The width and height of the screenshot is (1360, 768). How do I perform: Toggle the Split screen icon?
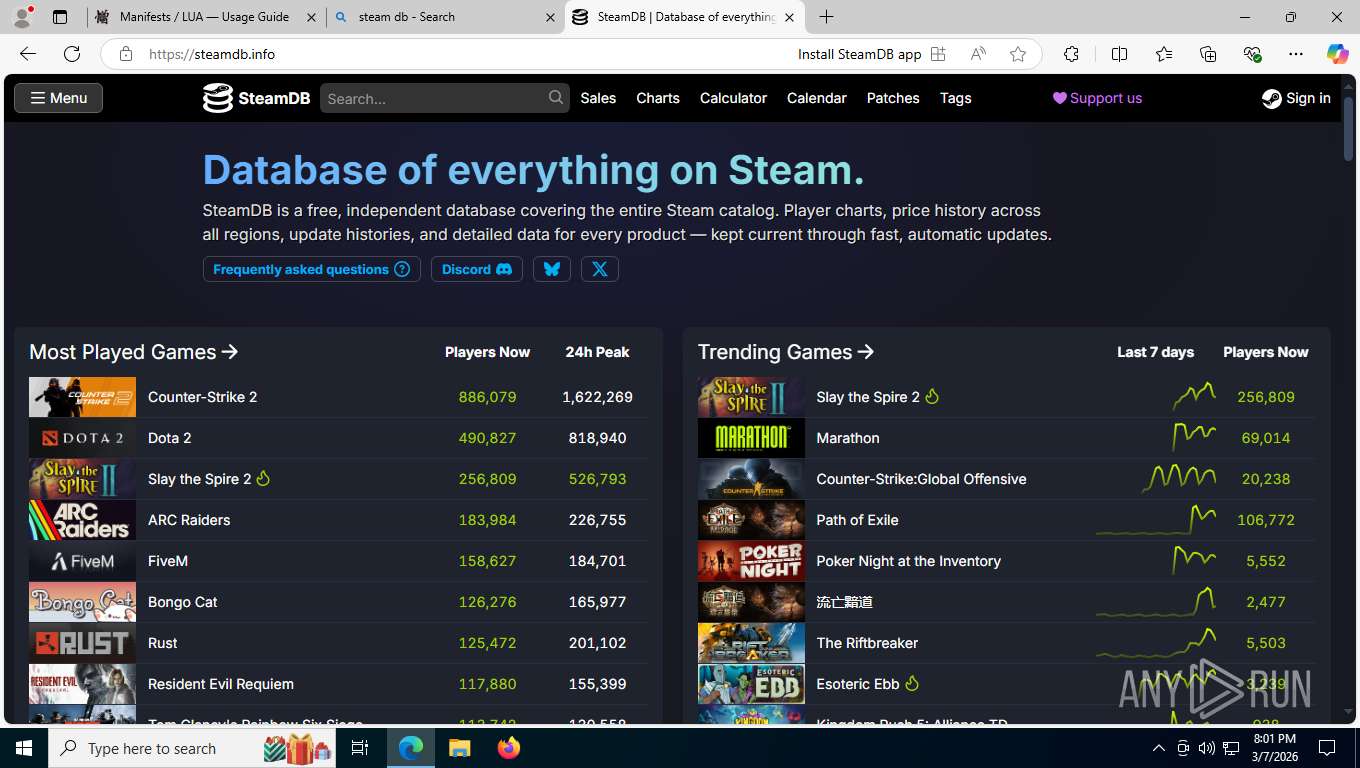coord(1119,54)
